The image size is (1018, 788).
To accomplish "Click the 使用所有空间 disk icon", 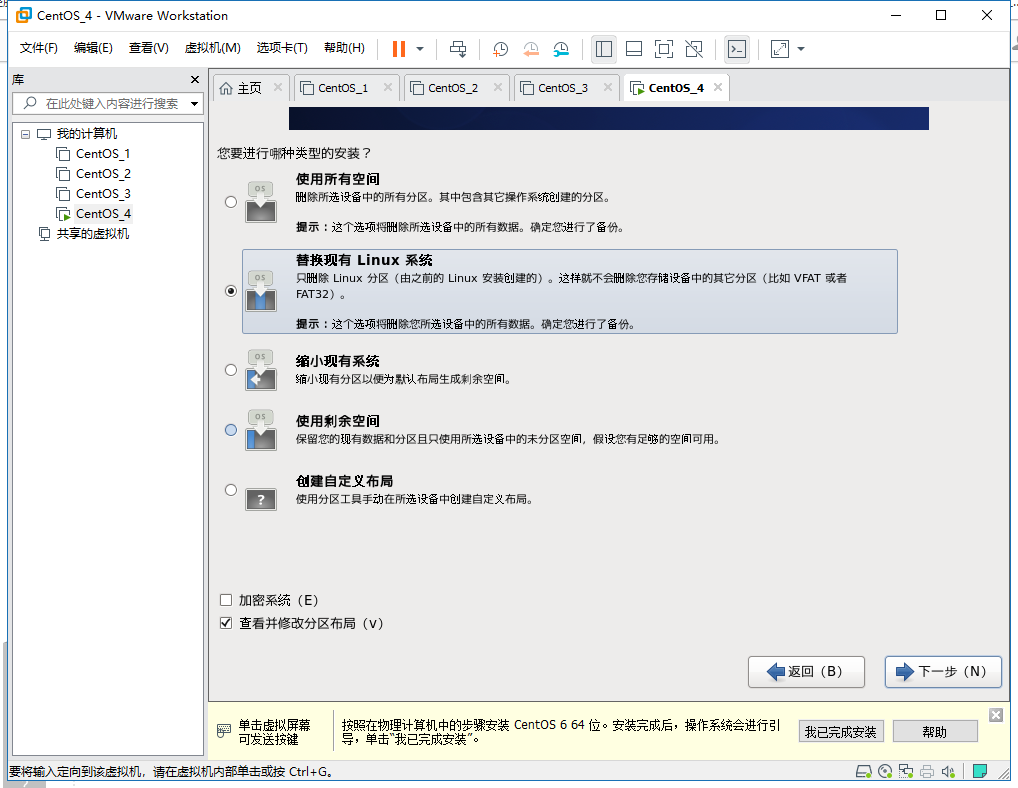I will (x=261, y=202).
